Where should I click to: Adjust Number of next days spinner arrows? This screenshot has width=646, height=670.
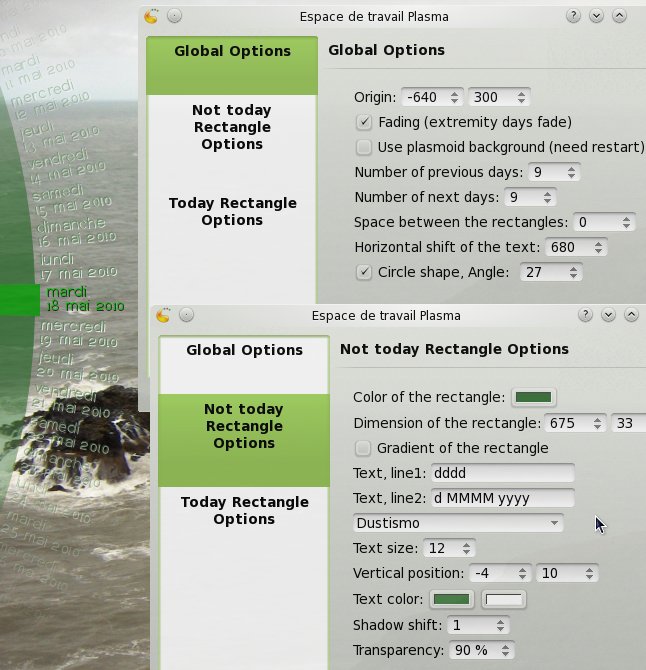pyautogui.click(x=547, y=197)
